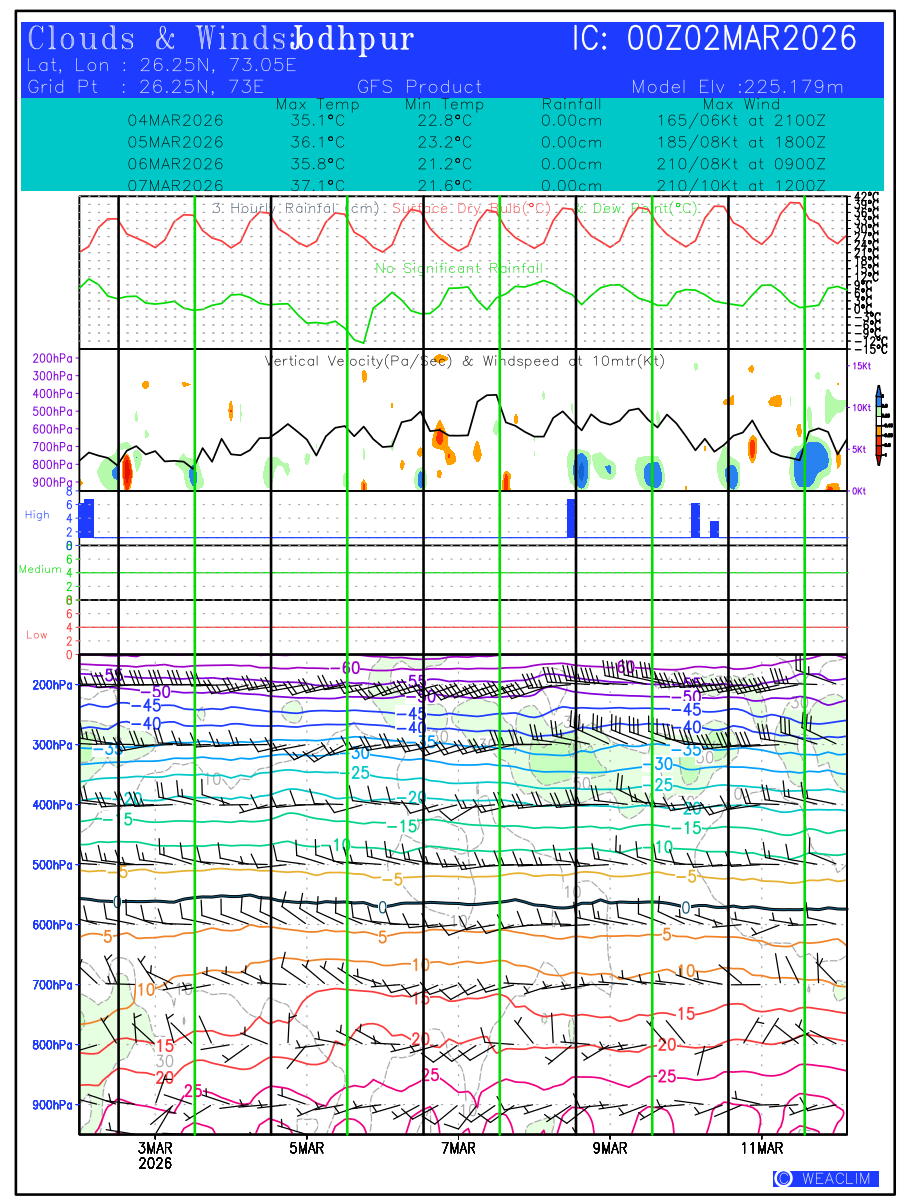Select the 11MAR date axis label
This screenshot has width=900, height=1200.
pyautogui.click(x=762, y=1148)
